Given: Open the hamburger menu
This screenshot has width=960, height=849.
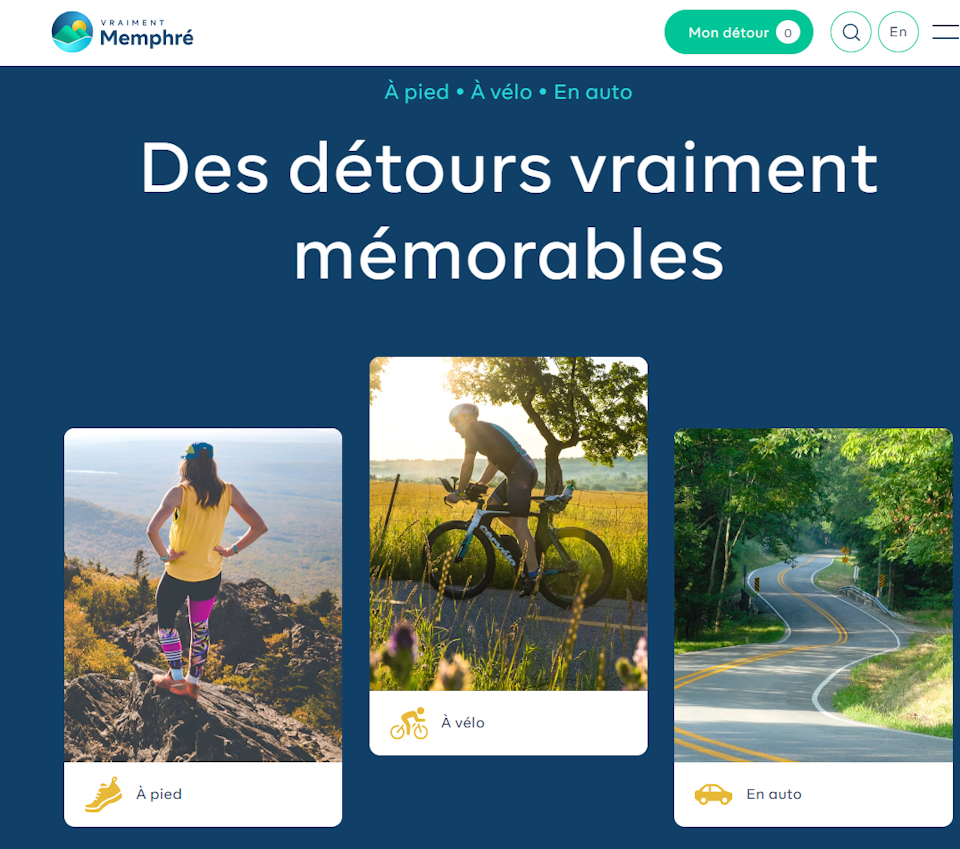Looking at the screenshot, I should [x=945, y=32].
